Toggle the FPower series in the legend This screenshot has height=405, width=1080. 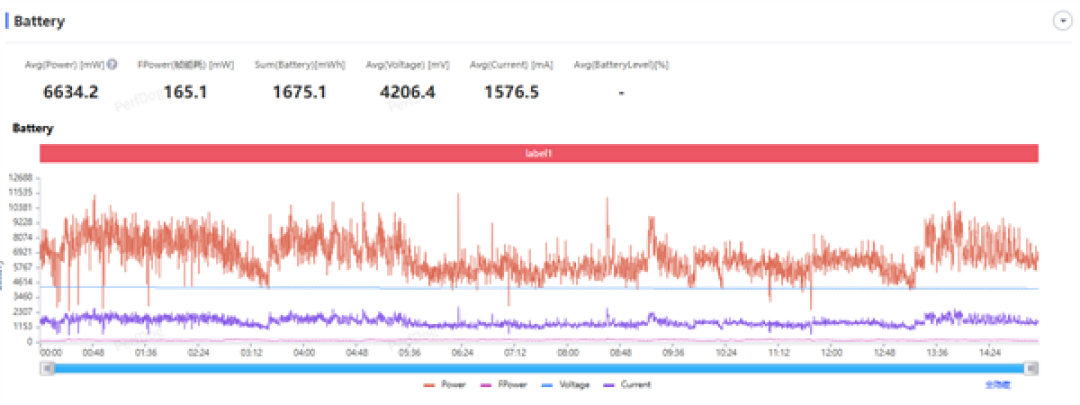[x=502, y=385]
